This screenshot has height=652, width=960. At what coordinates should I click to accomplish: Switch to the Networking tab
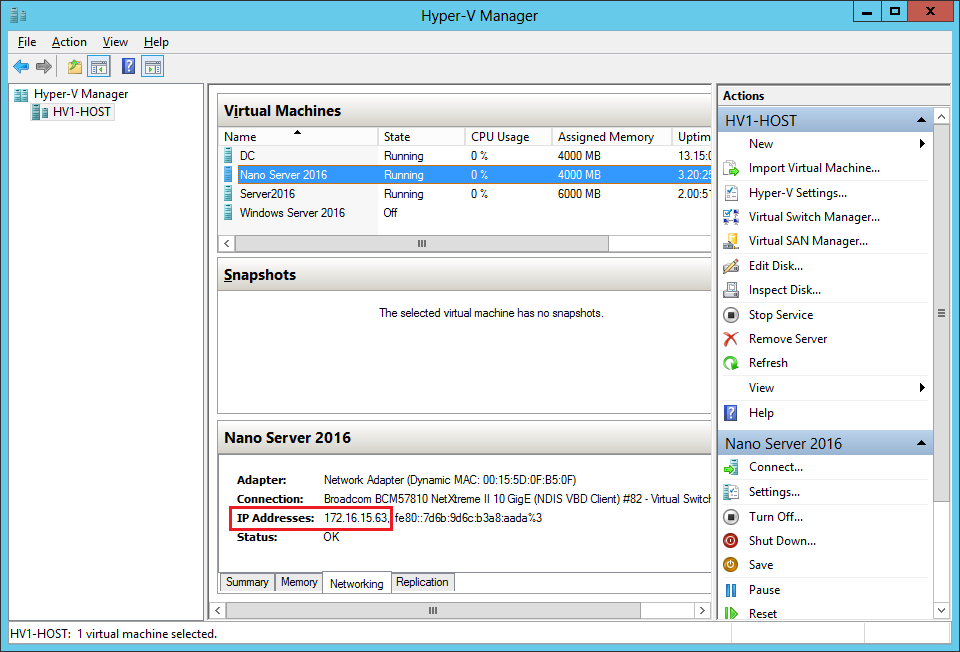coord(357,583)
